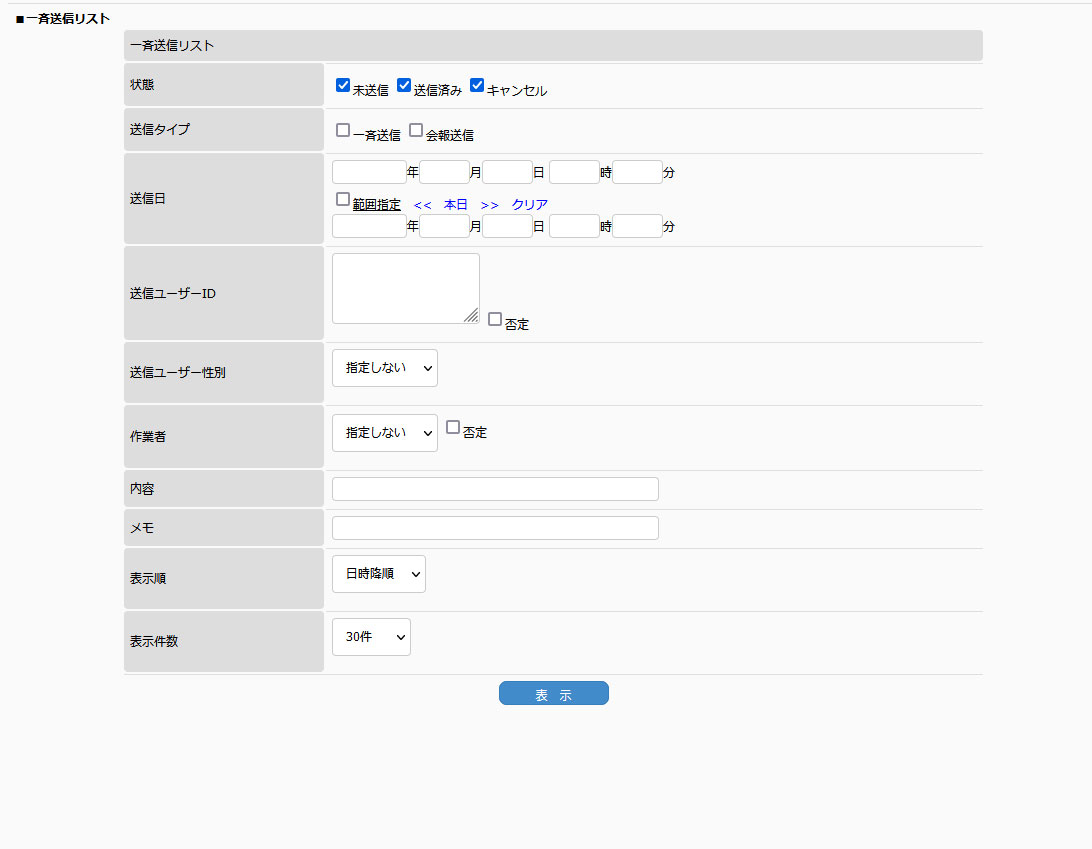Click the クリア link to clear dates
Image resolution: width=1092 pixels, height=849 pixels.
tap(530, 205)
